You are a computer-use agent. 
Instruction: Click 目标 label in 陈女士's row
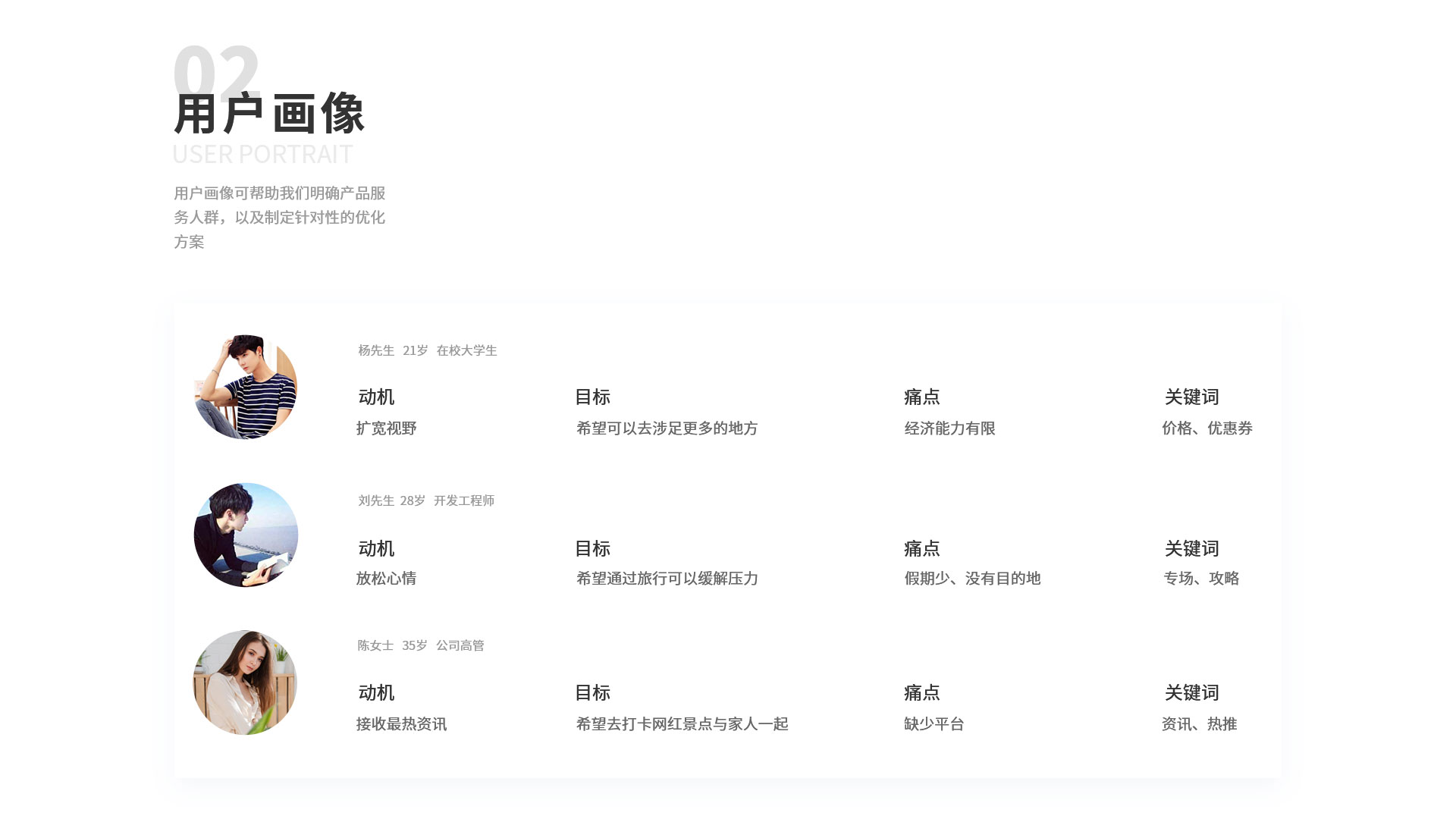coord(592,692)
